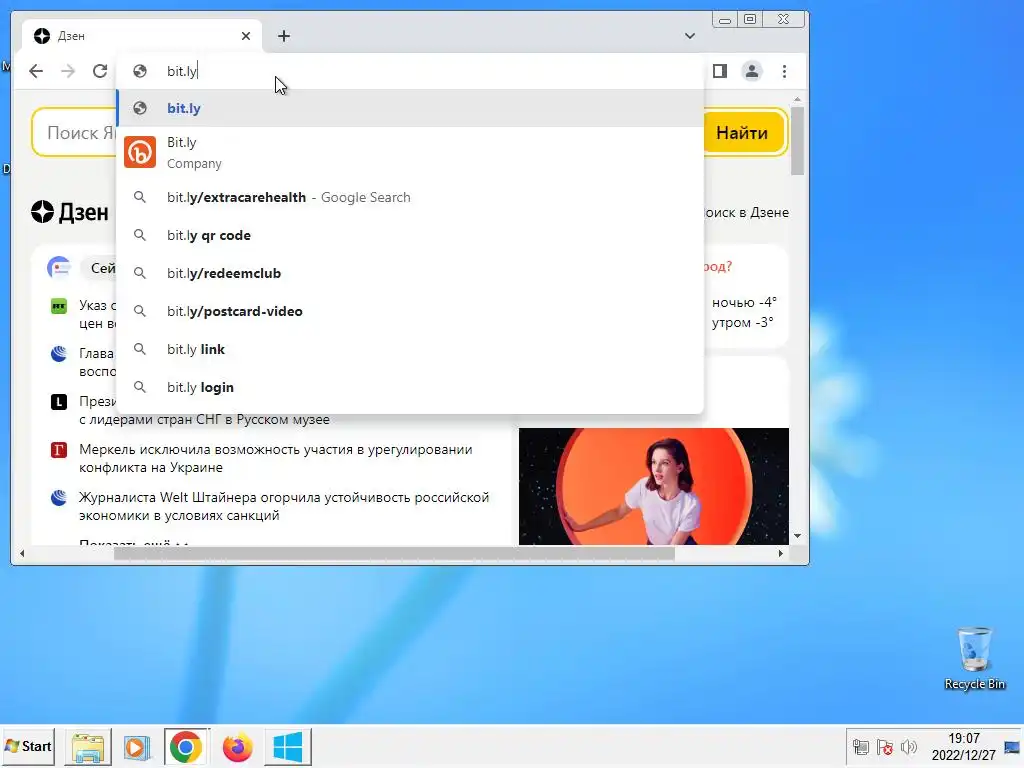
Task: Reload the page with the refresh icon
Action: click(100, 71)
